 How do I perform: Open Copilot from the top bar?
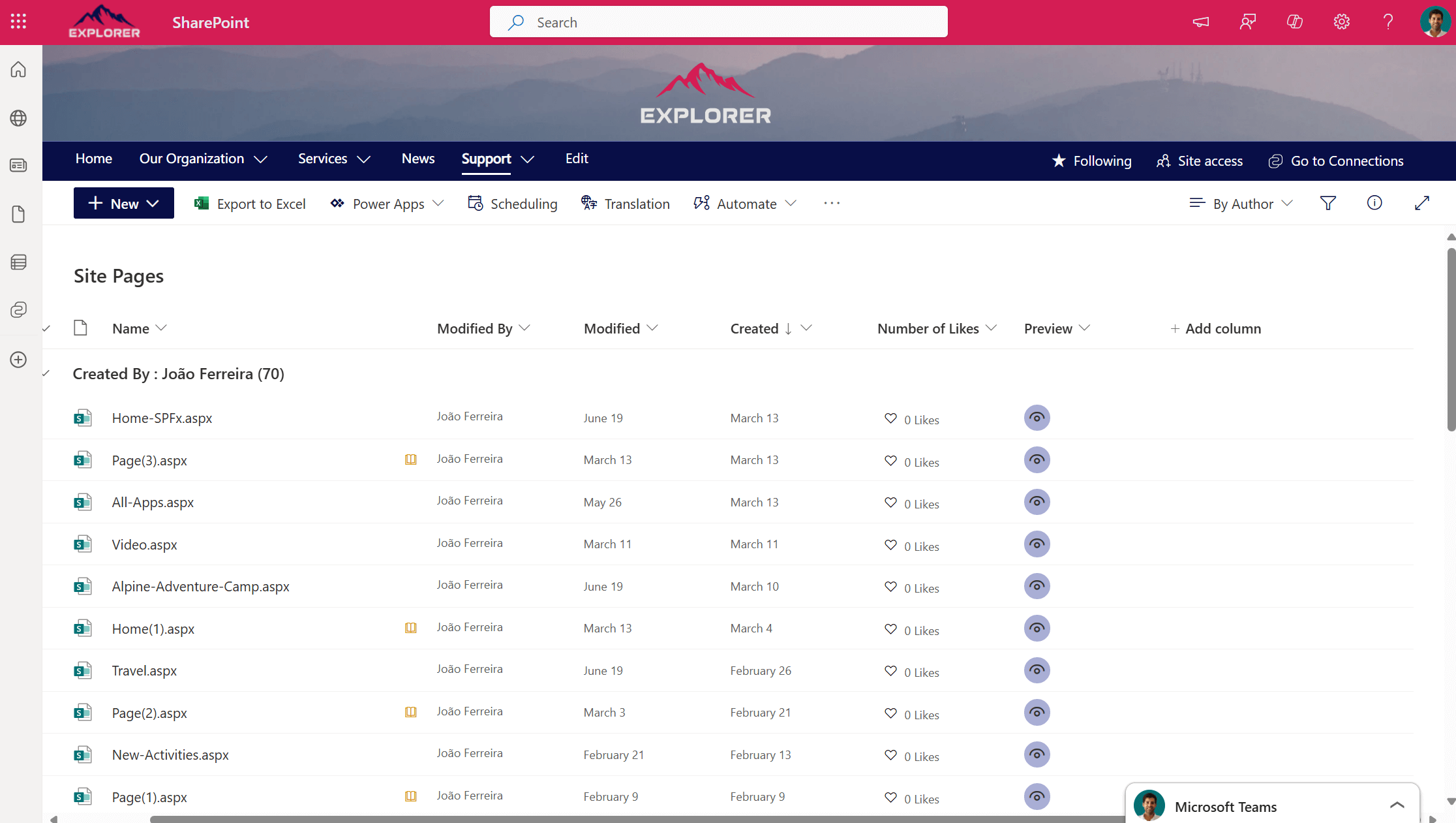pos(1294,22)
